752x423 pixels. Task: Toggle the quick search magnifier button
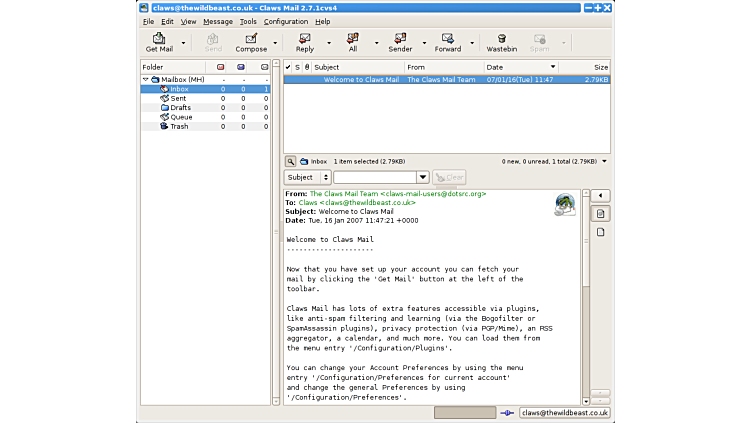click(290, 162)
